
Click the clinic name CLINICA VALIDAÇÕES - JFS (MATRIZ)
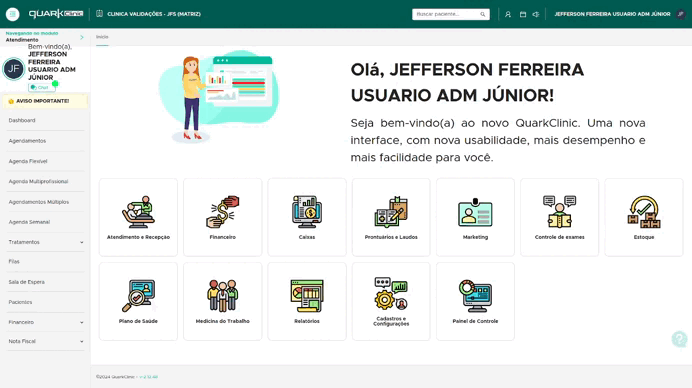pyautogui.click(x=154, y=14)
